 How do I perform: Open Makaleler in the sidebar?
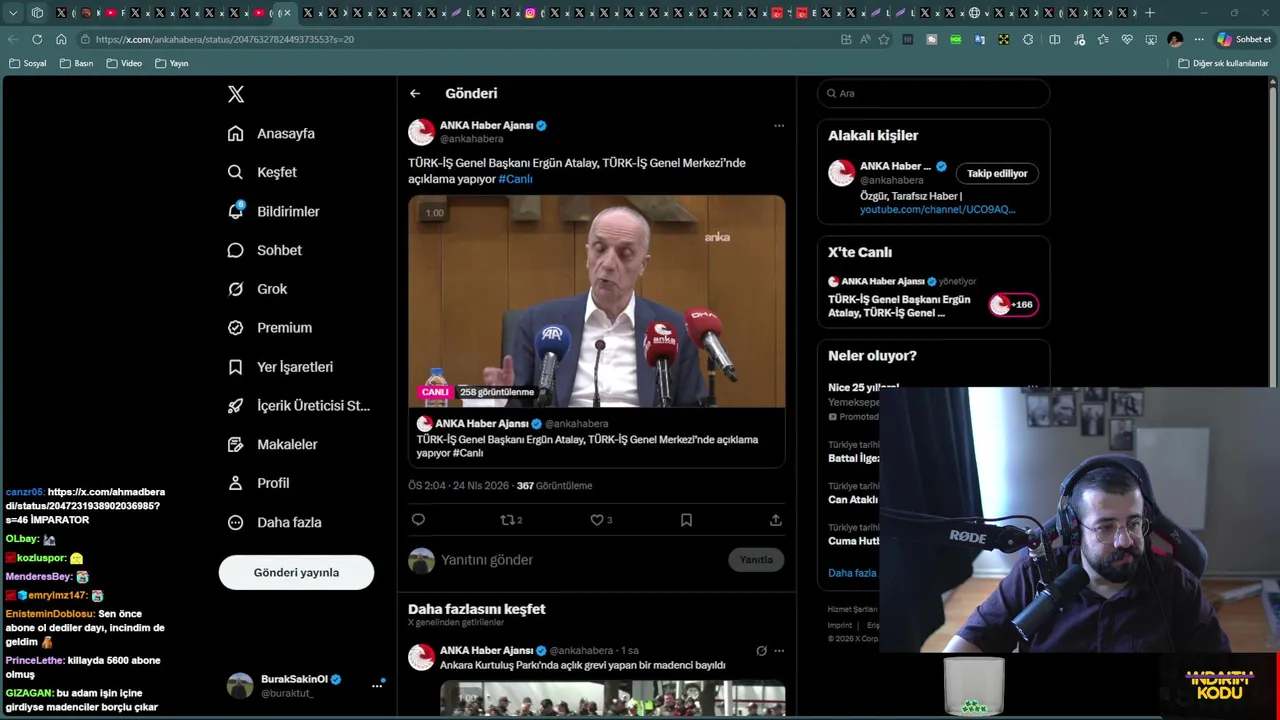click(x=272, y=444)
